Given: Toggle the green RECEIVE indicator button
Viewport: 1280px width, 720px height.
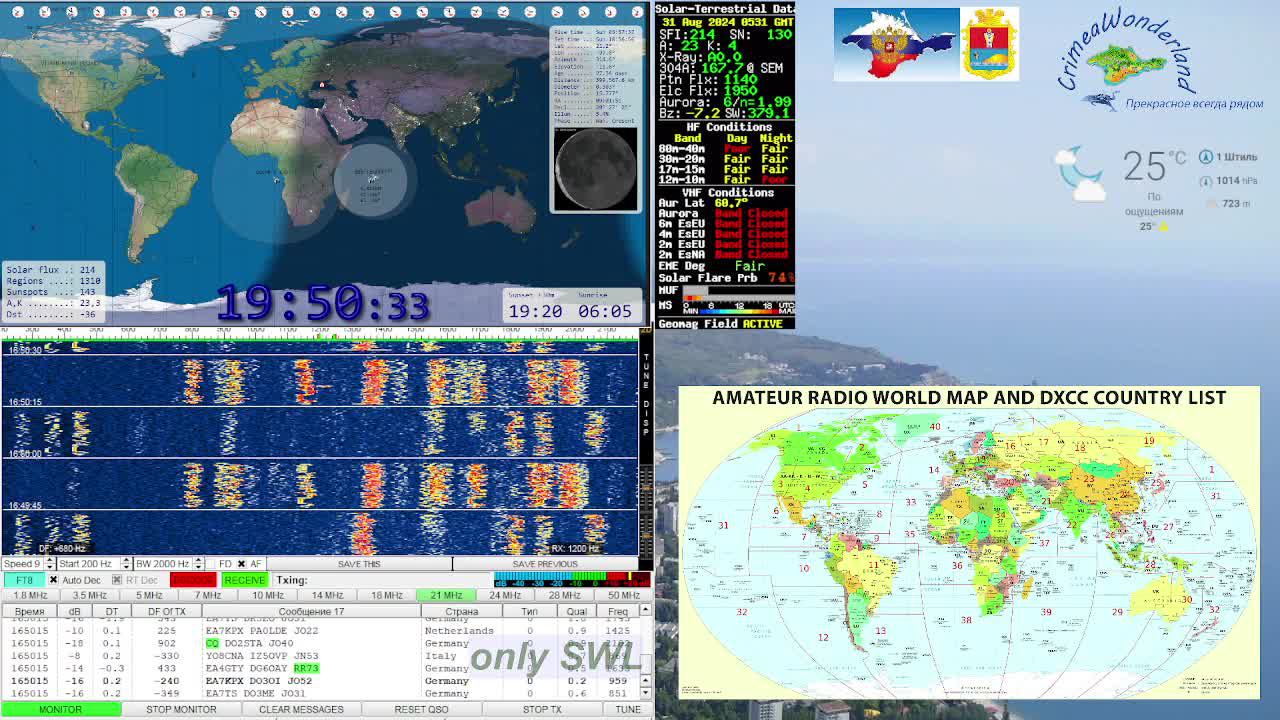Looking at the screenshot, I should tap(244, 580).
